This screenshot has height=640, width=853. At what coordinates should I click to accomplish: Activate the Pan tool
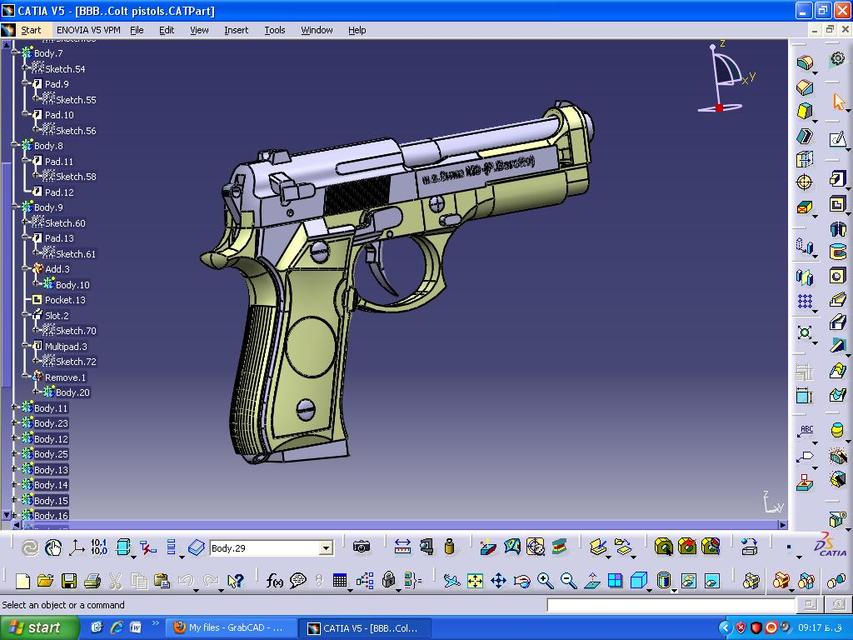pos(498,578)
